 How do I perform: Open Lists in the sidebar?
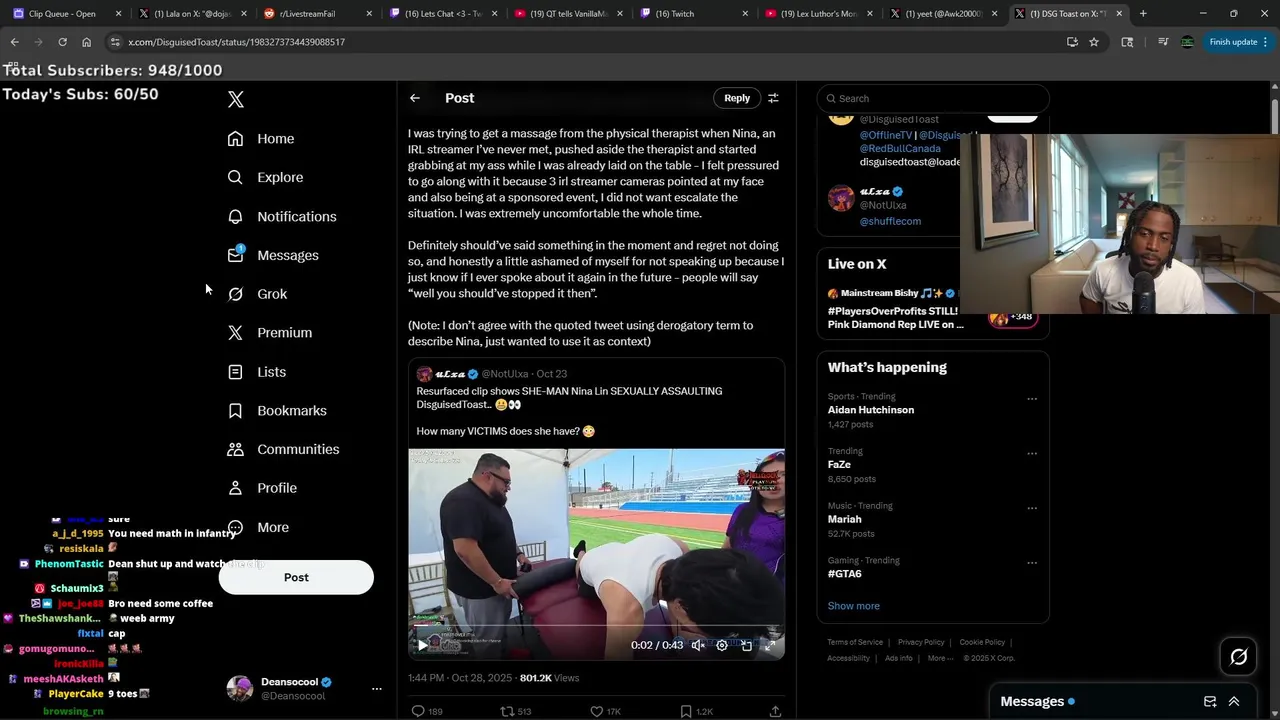pyautogui.click(x=256, y=372)
